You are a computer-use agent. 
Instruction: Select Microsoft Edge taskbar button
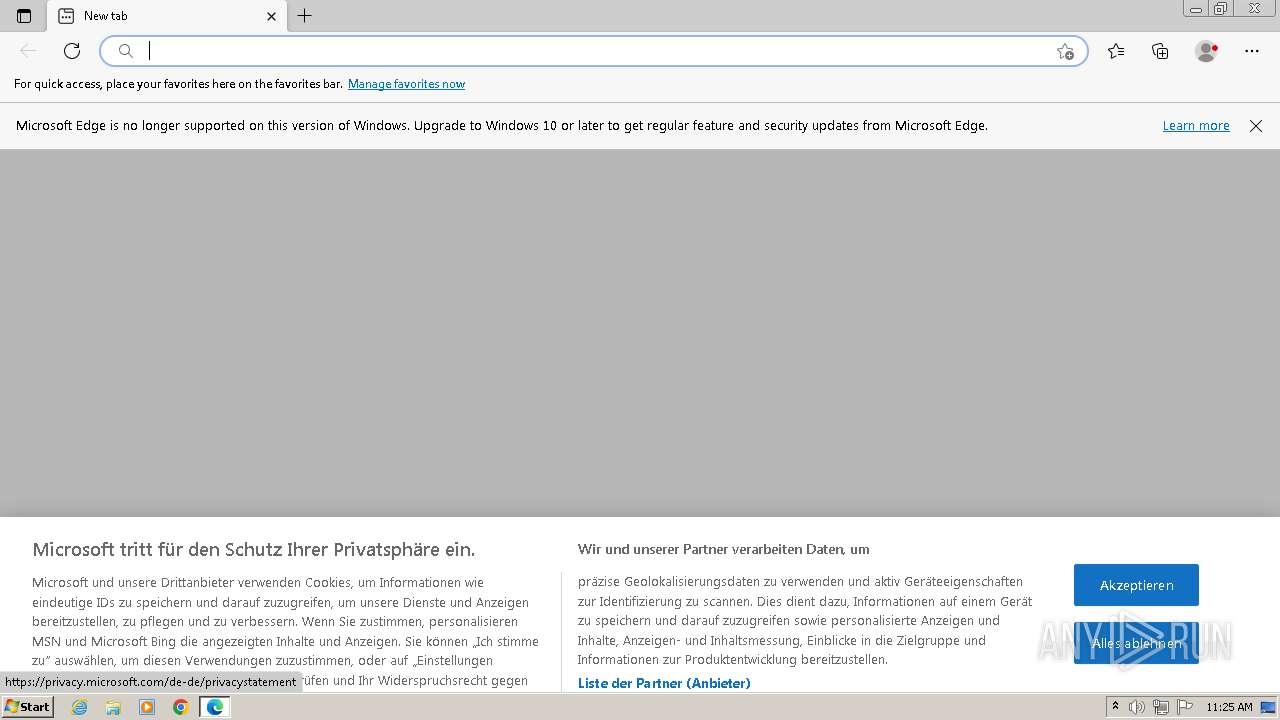[214, 707]
